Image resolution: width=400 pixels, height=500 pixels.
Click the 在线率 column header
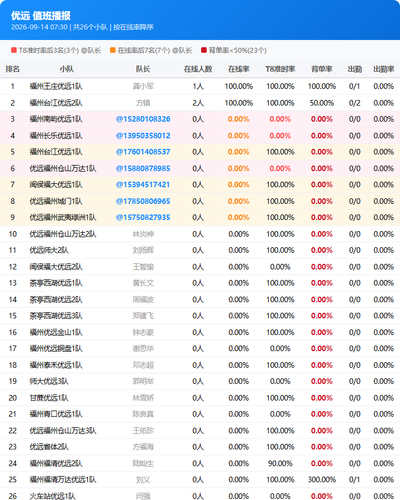(x=239, y=69)
